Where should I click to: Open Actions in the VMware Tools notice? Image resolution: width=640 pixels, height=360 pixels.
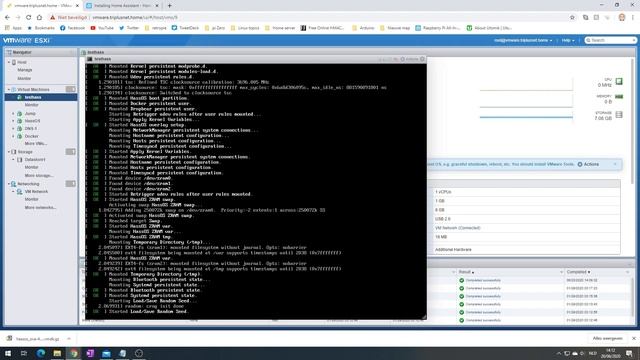pos(588,164)
